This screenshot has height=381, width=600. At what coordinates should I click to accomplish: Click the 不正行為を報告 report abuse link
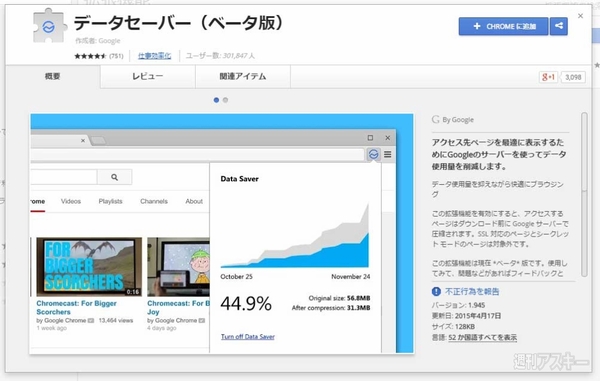click(x=472, y=291)
